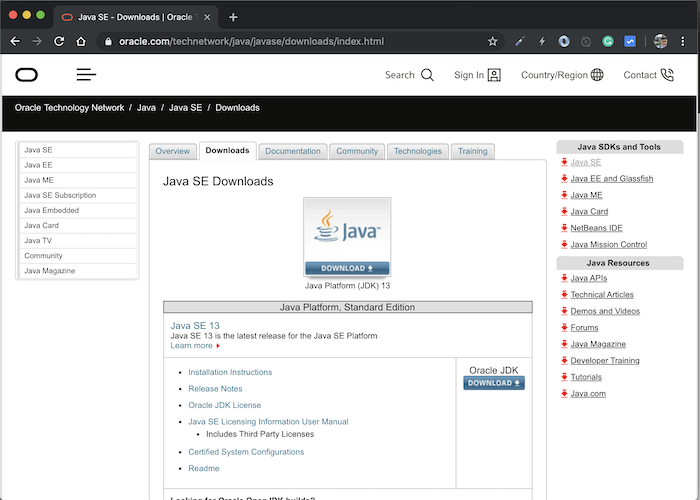Open the Certified System Configurations link

pyautogui.click(x=246, y=452)
